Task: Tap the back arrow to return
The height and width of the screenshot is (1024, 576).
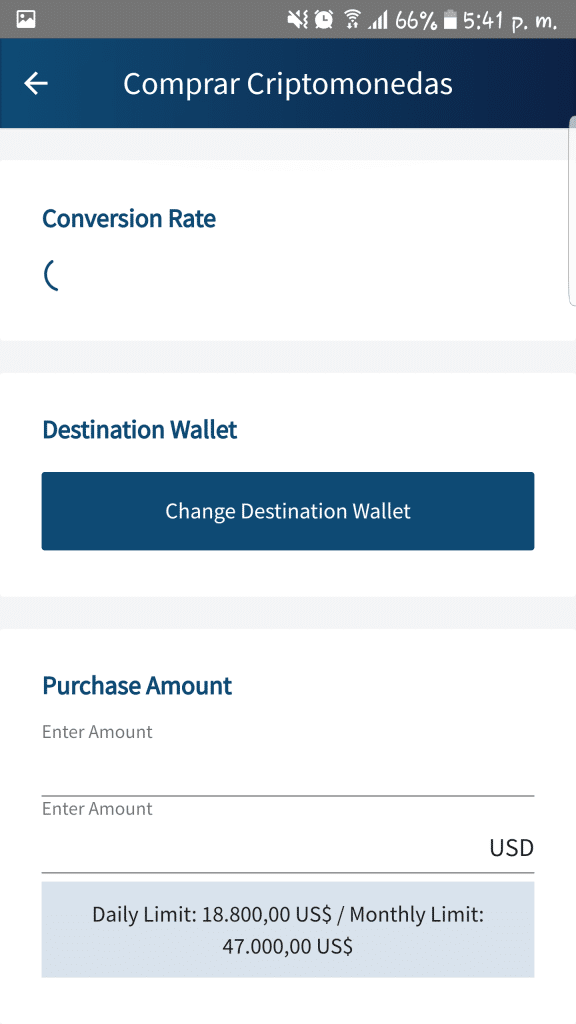Action: 36,83
